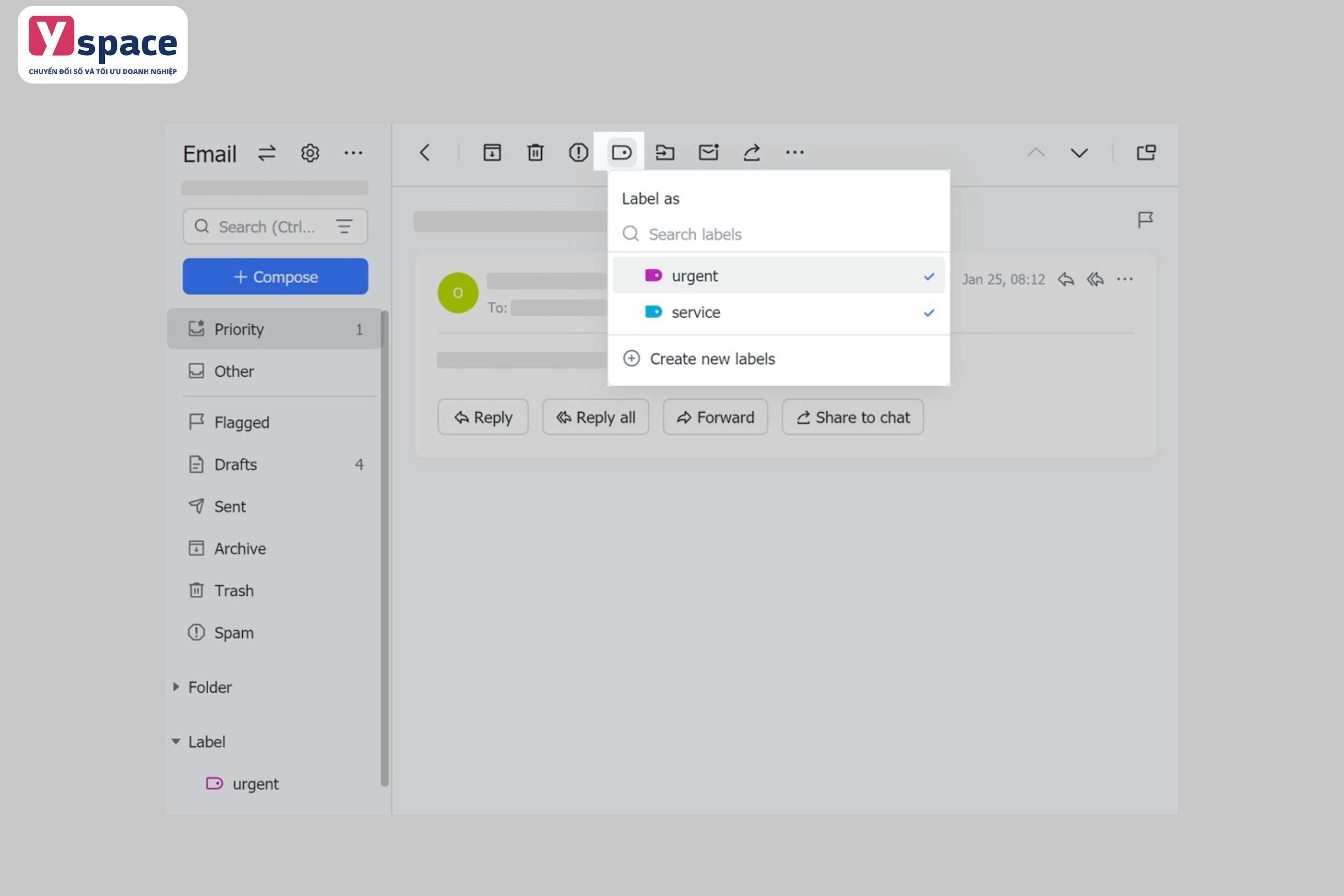This screenshot has height=896, width=1344.
Task: Open the Spam folder
Action: click(274, 633)
